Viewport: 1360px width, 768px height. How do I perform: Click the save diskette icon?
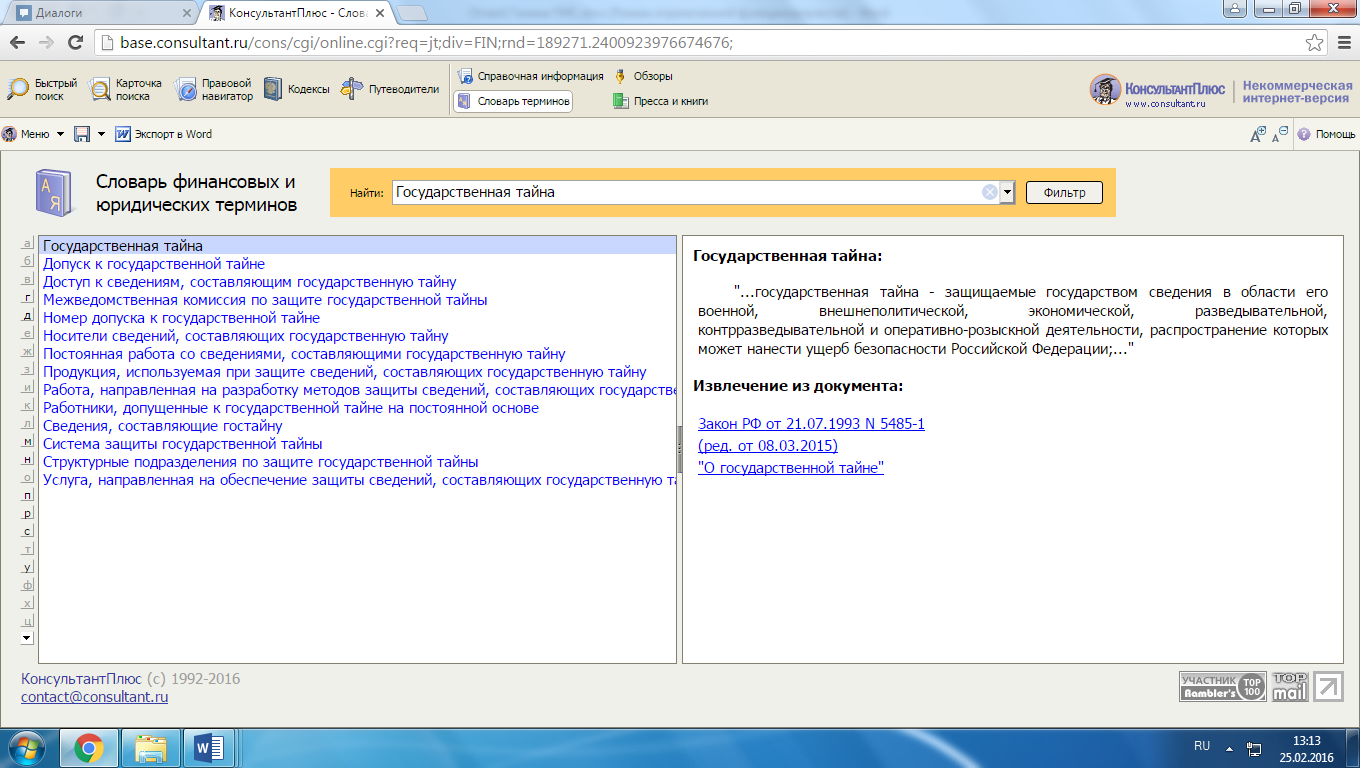[x=83, y=134]
